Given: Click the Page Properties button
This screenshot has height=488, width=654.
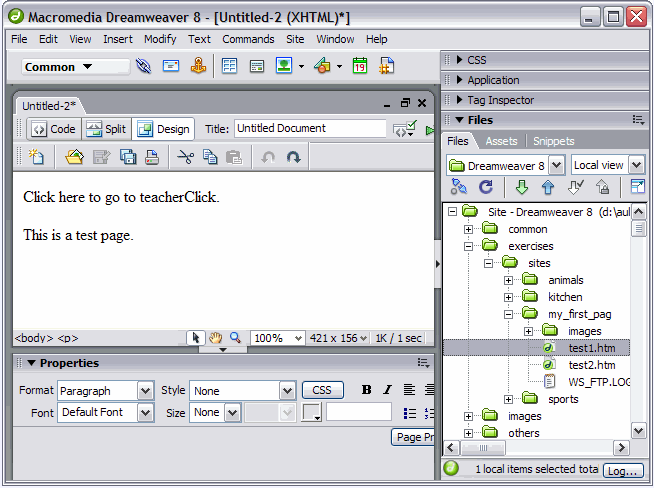Looking at the screenshot, I should [413, 437].
